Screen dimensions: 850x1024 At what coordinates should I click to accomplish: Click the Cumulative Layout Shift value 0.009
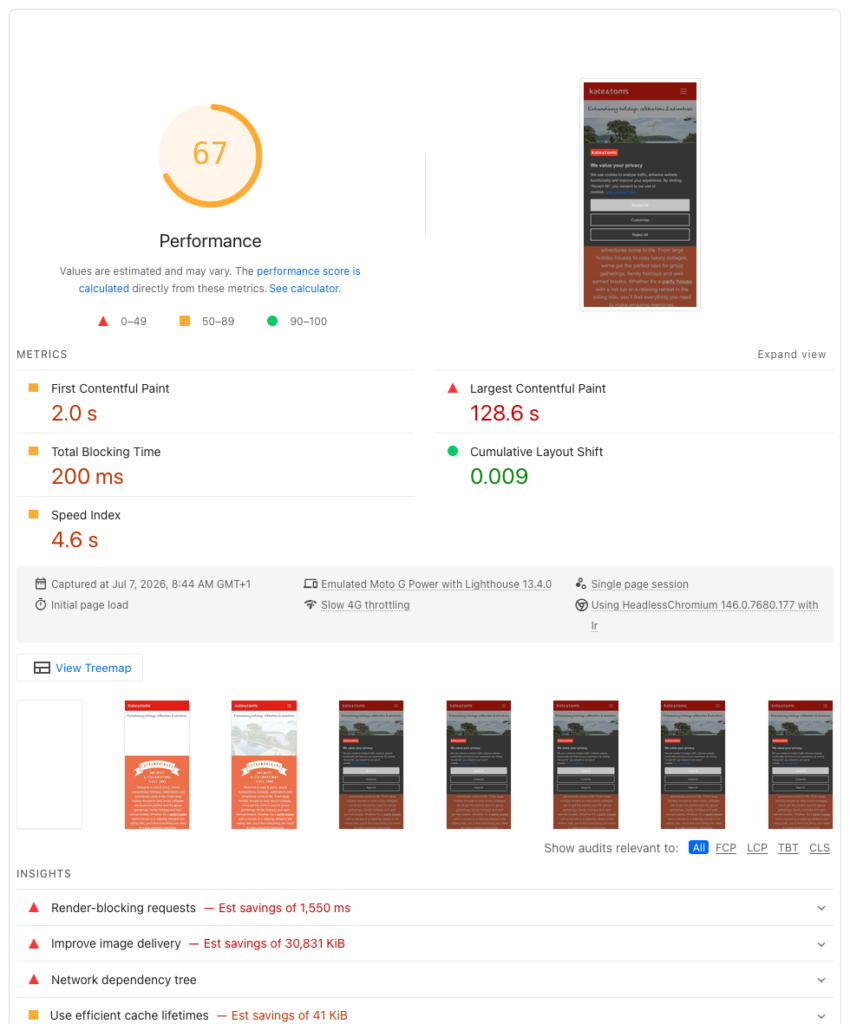(499, 476)
